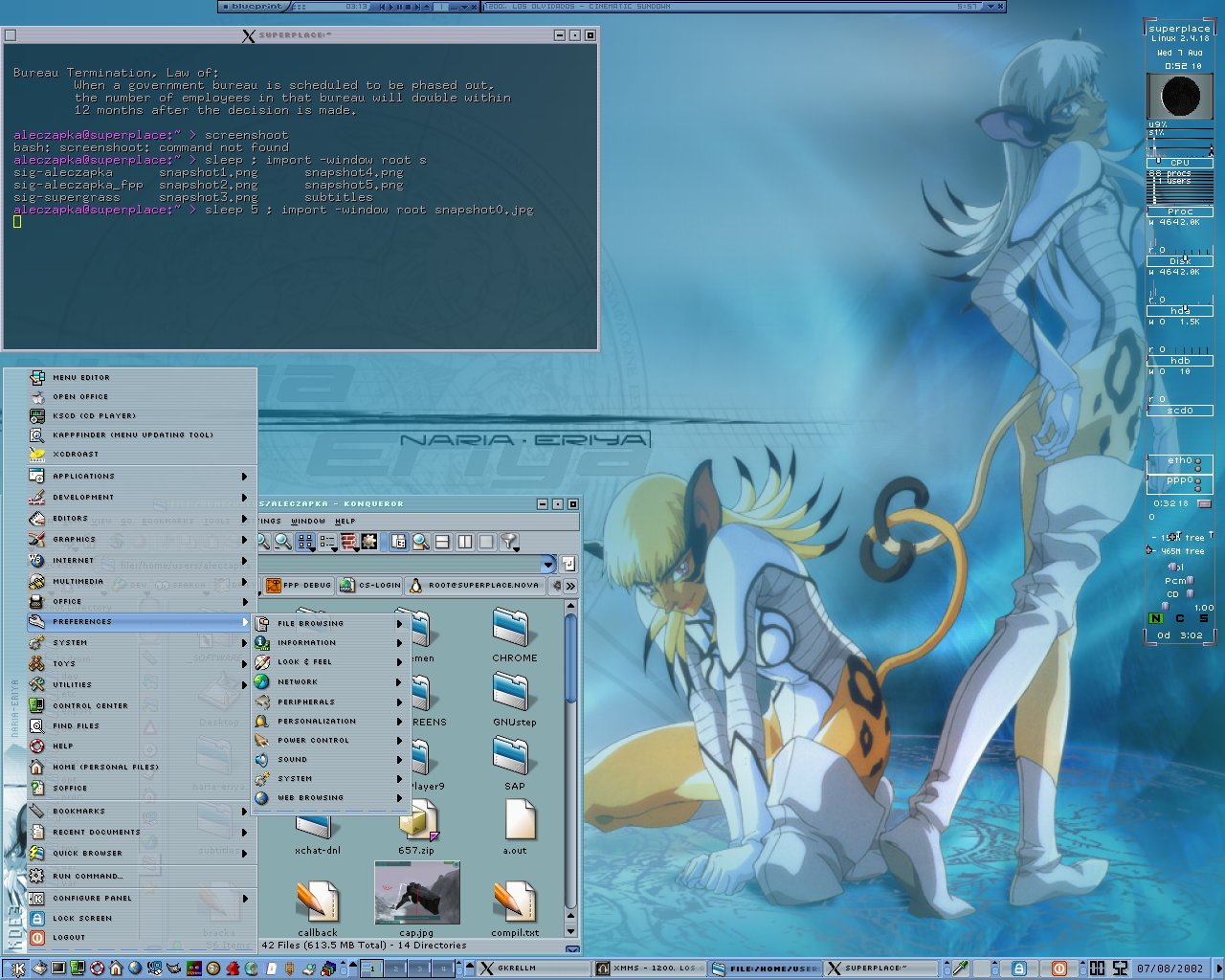Expand the Development submenu
1225x980 pixels.
point(140,497)
